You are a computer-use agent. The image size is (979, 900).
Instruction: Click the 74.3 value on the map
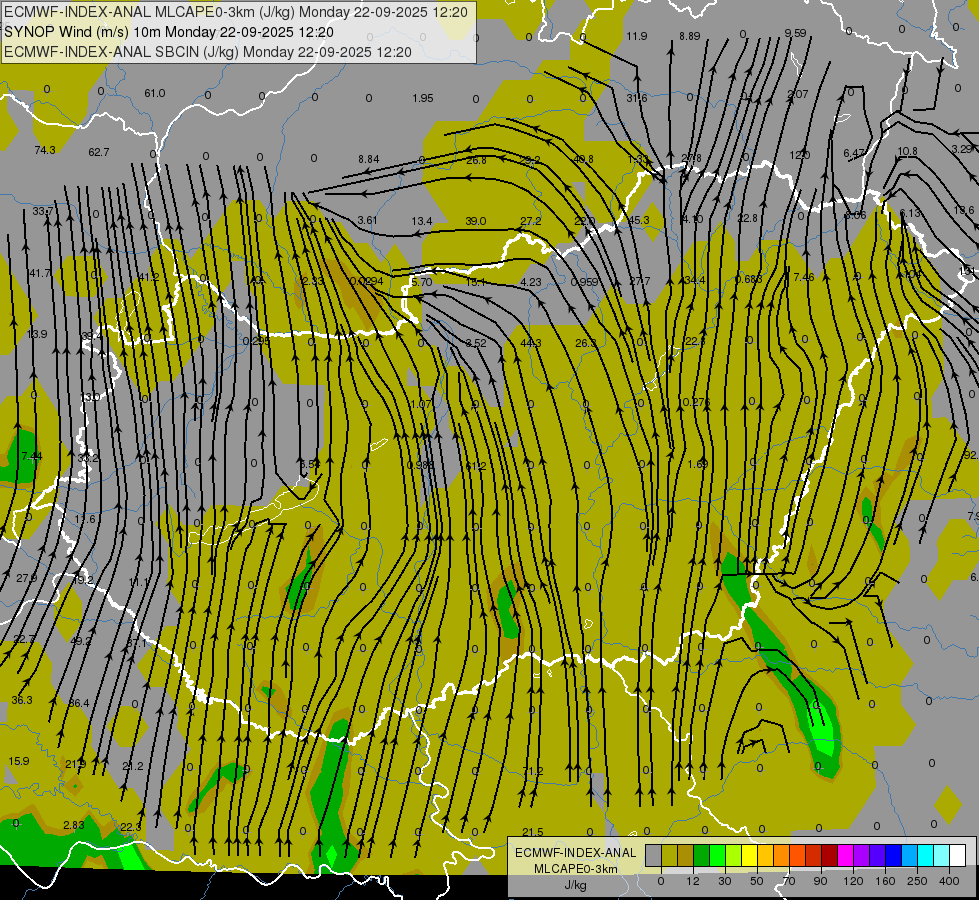pyautogui.click(x=45, y=150)
